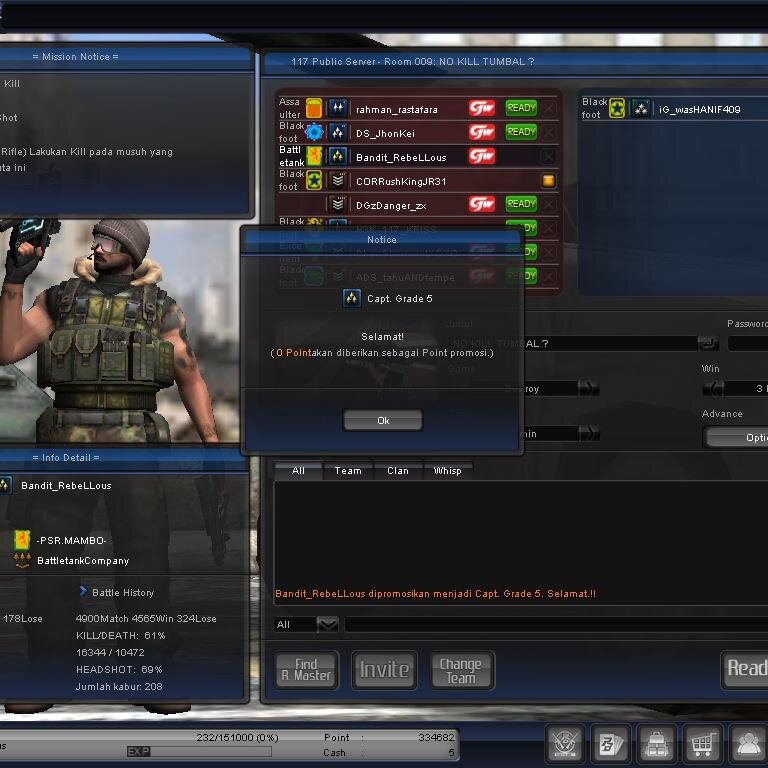
Task: Open the shop cart icon
Action: tap(702, 744)
